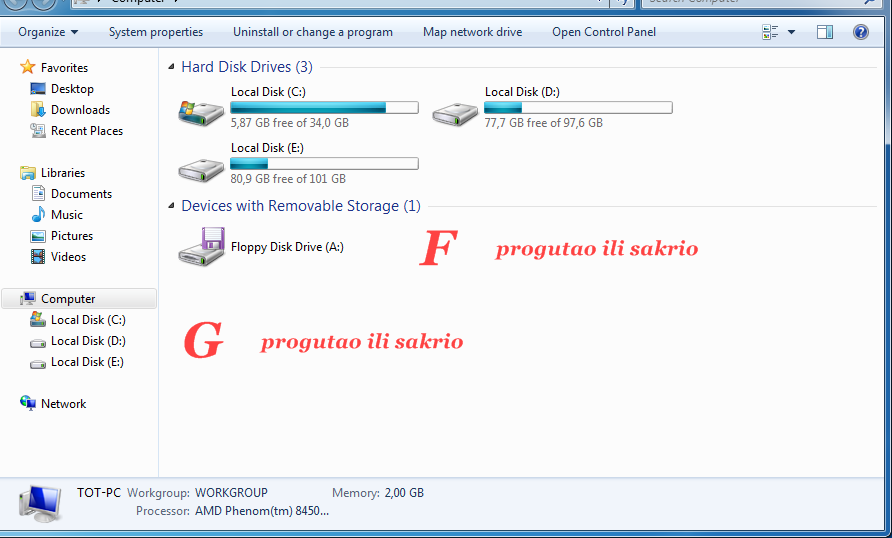The image size is (892, 538).
Task: Click the Local Disk (E:) usage bar
Action: point(324,164)
